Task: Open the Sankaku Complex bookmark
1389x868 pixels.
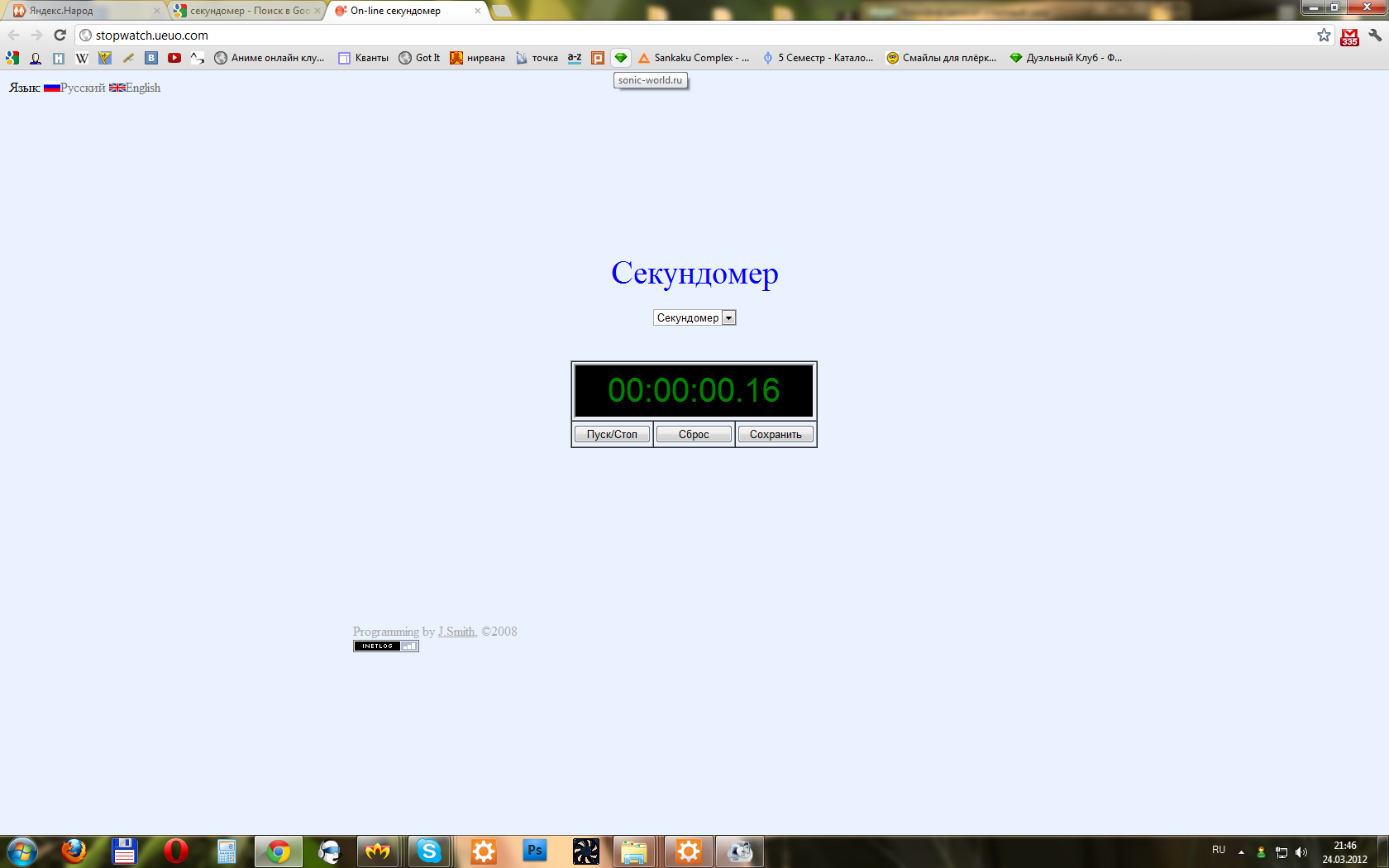Action: pos(694,58)
